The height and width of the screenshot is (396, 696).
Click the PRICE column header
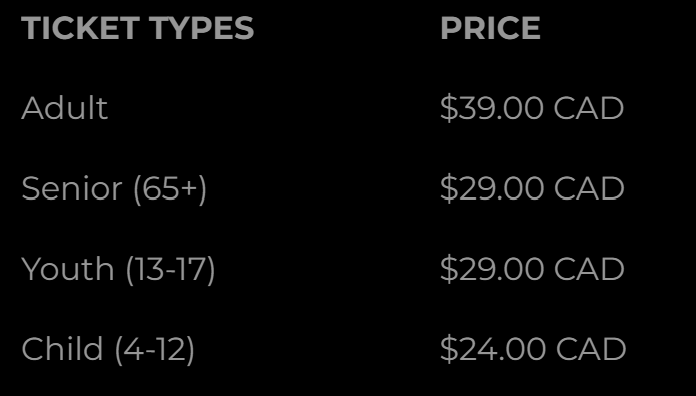coord(490,28)
